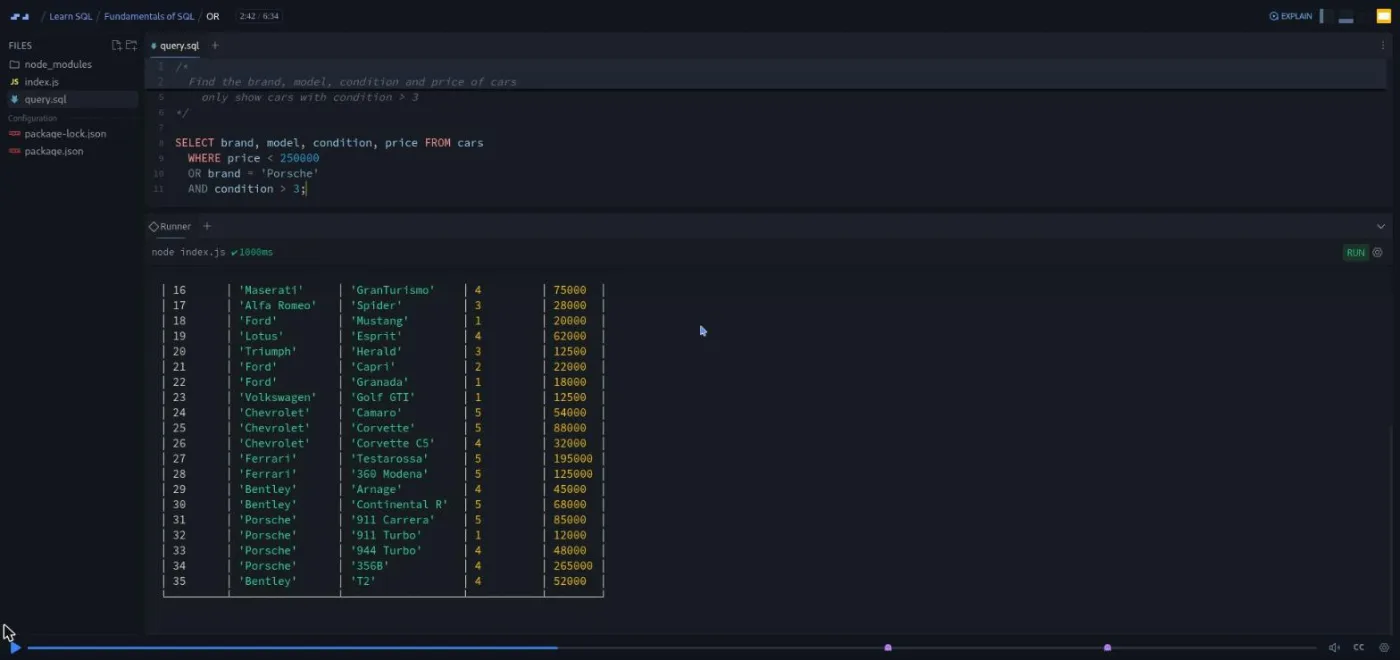Switch to the query.sql editor tab
1400x660 pixels.
(174, 45)
